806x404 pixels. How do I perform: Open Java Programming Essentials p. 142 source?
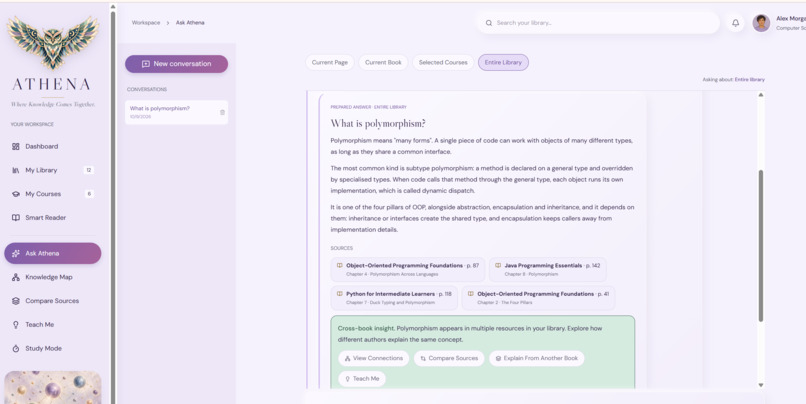pos(547,269)
